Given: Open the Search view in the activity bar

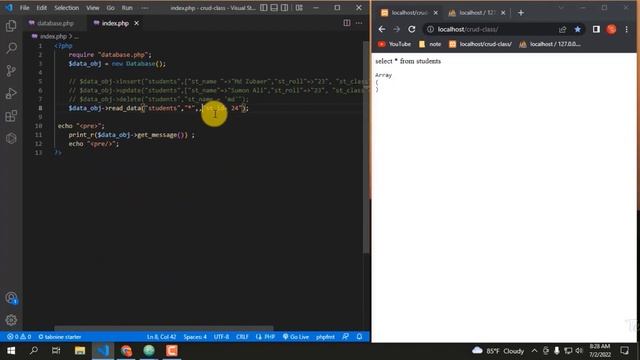Looking at the screenshot, I should (11, 48).
